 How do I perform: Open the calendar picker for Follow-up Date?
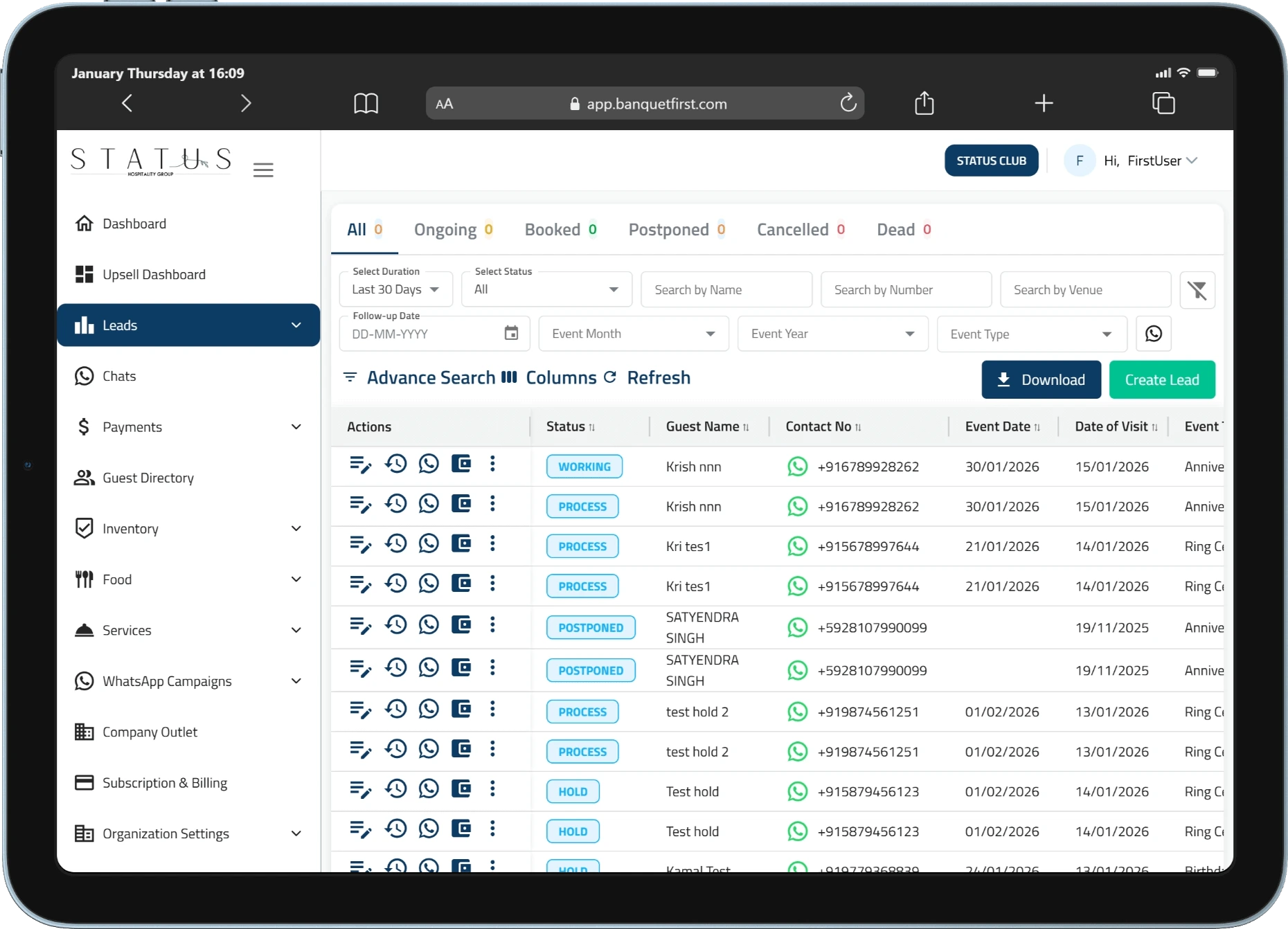511,333
